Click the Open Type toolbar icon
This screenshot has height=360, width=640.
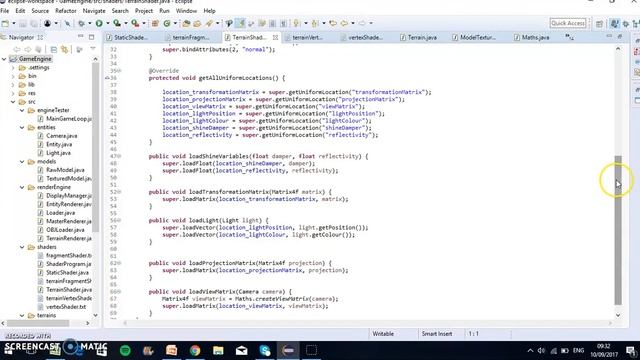(186, 23)
